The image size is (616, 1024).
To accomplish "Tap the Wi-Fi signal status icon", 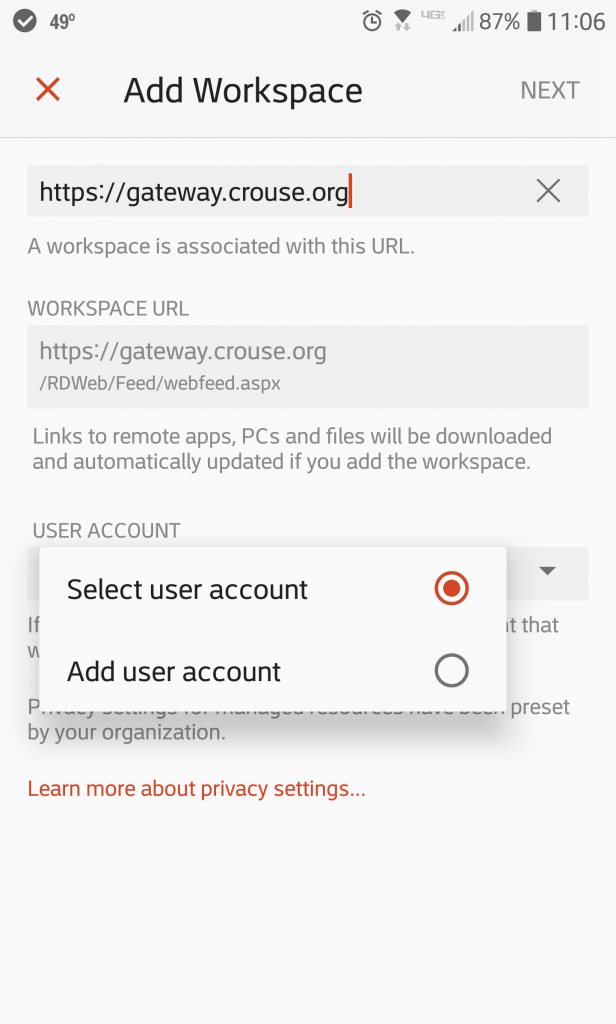I will click(402, 22).
